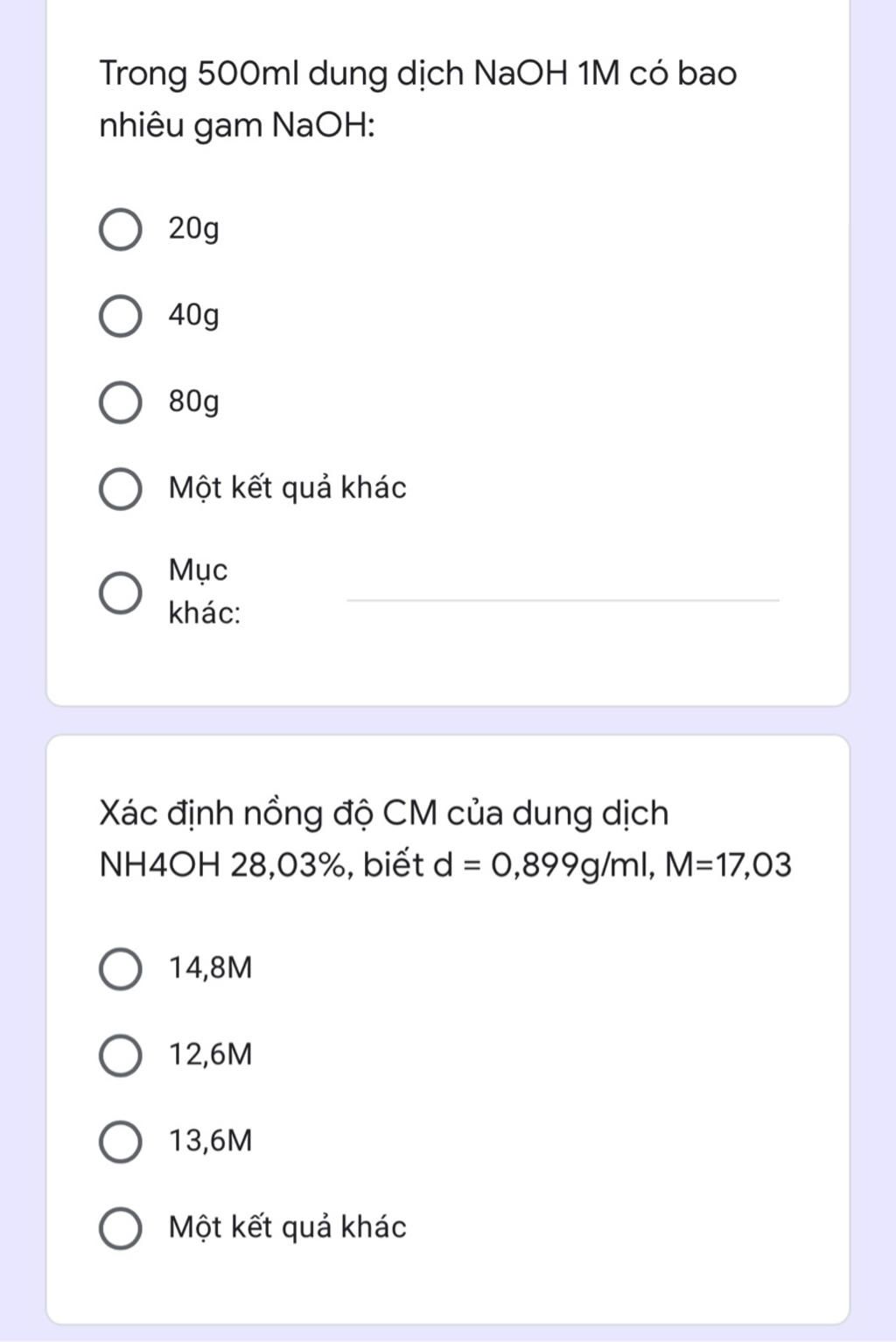Click the '20g' option label text
The width and height of the screenshot is (896, 1342).
[194, 229]
